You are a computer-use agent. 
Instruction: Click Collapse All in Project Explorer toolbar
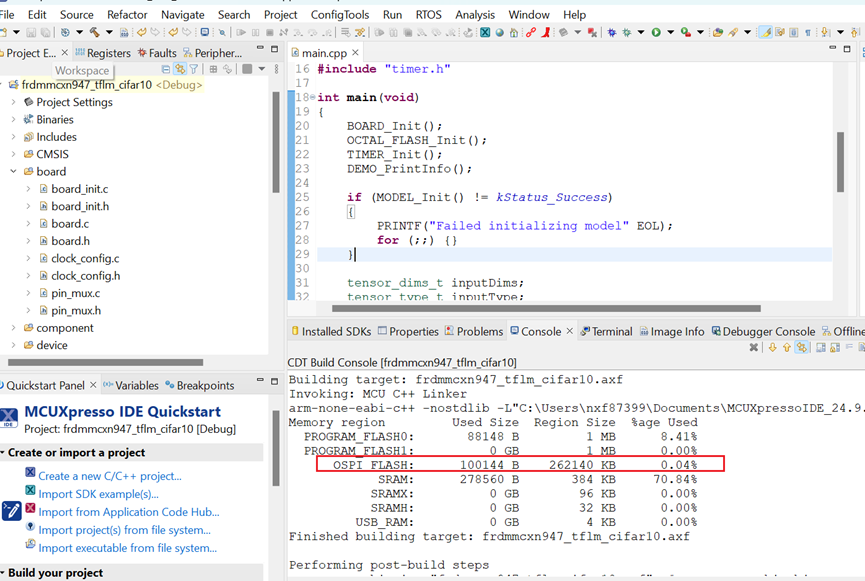tap(166, 69)
